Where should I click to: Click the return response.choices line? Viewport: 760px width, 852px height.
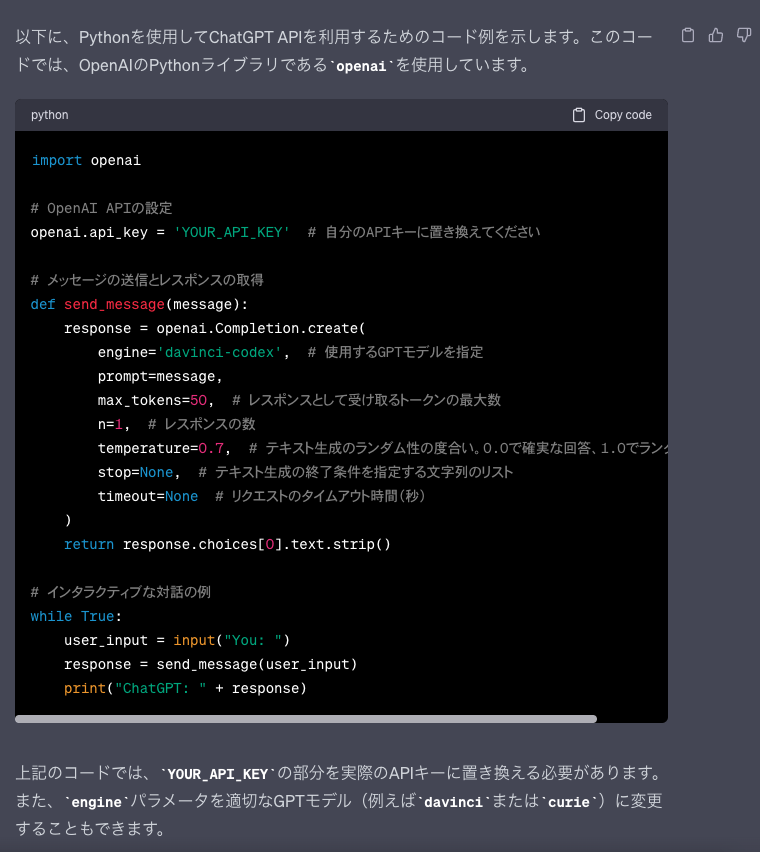tap(227, 544)
